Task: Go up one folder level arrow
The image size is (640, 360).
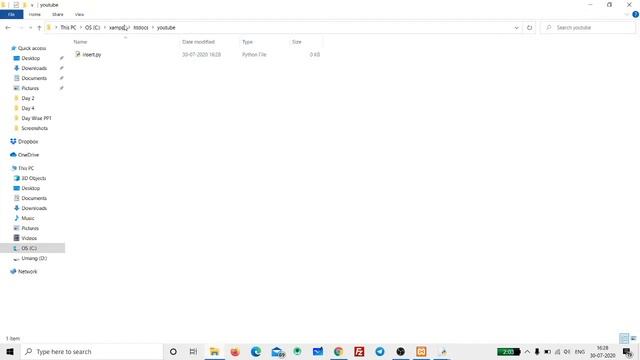Action: 39,28
